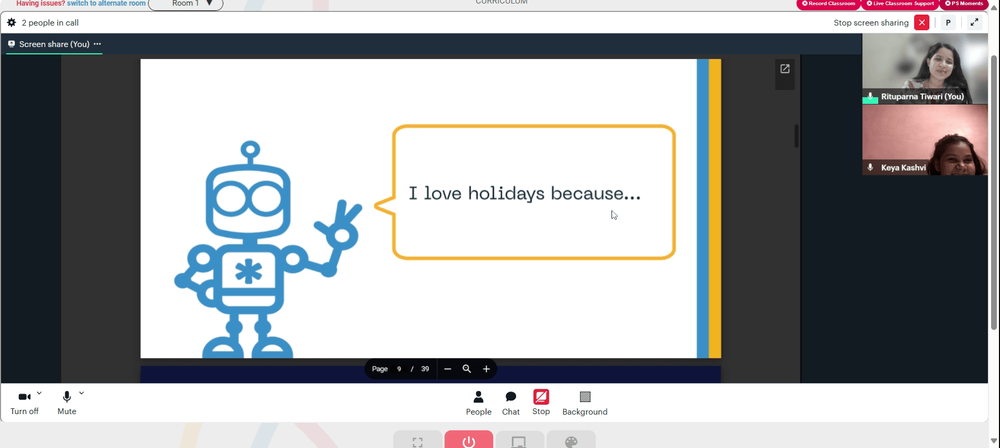
Task: Open the Room 1 dropdown
Action: point(186,4)
